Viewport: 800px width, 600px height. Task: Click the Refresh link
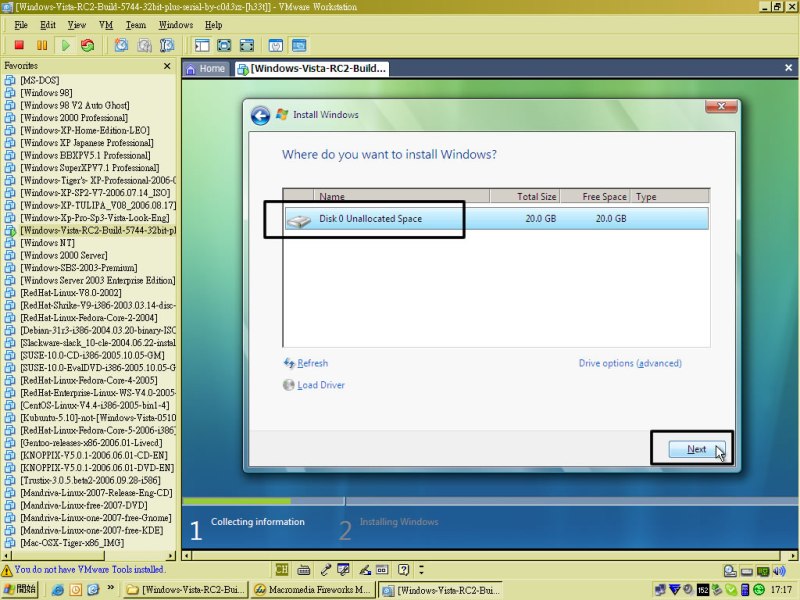click(312, 363)
